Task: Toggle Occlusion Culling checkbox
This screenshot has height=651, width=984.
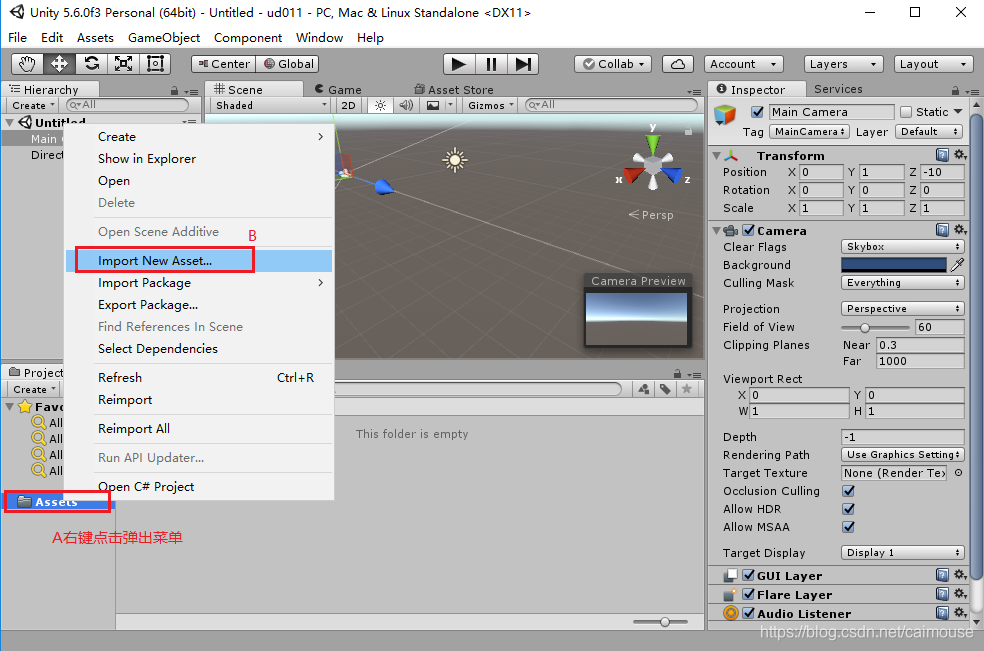Action: [848, 491]
